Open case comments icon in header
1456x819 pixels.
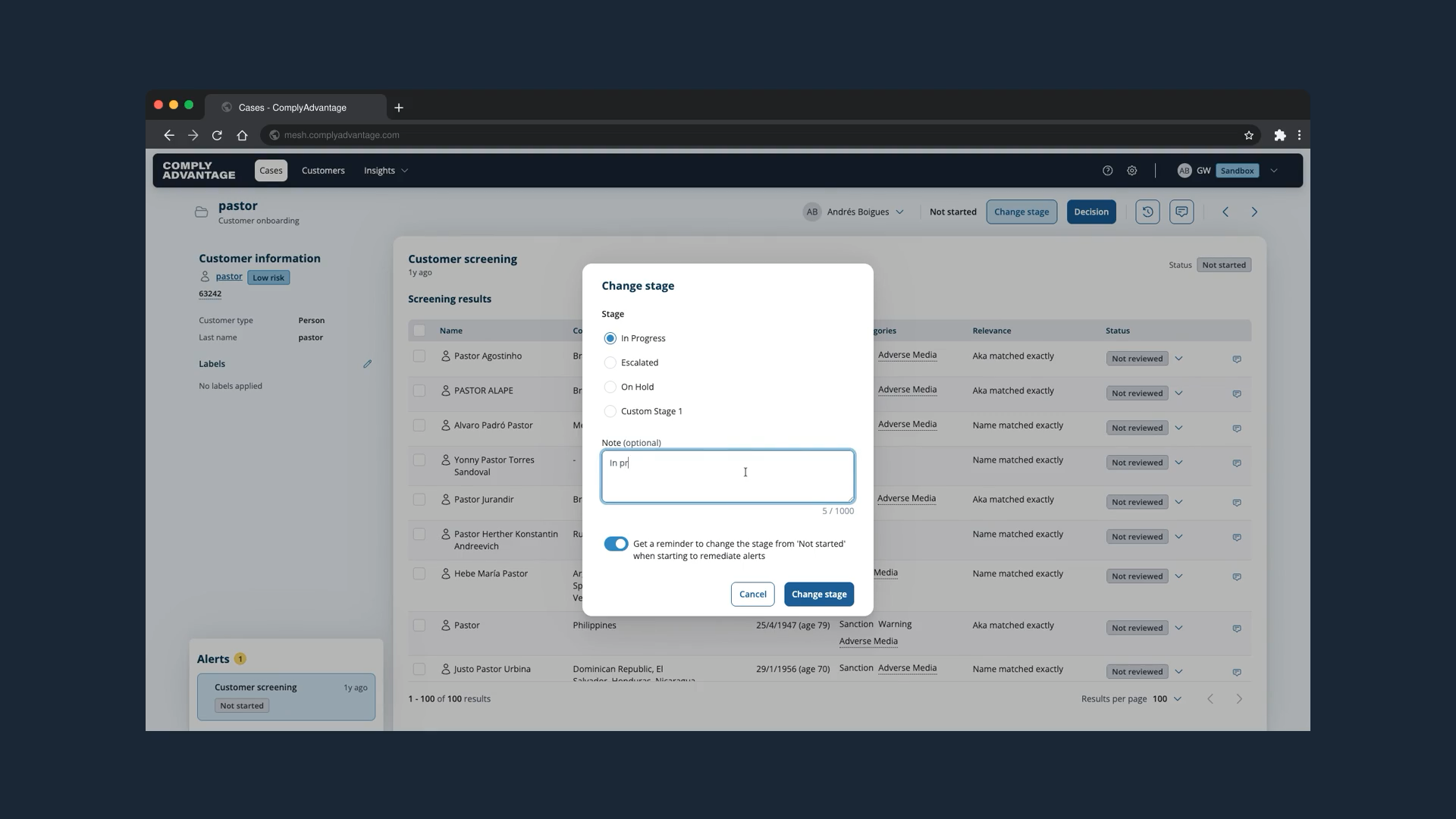click(1181, 212)
